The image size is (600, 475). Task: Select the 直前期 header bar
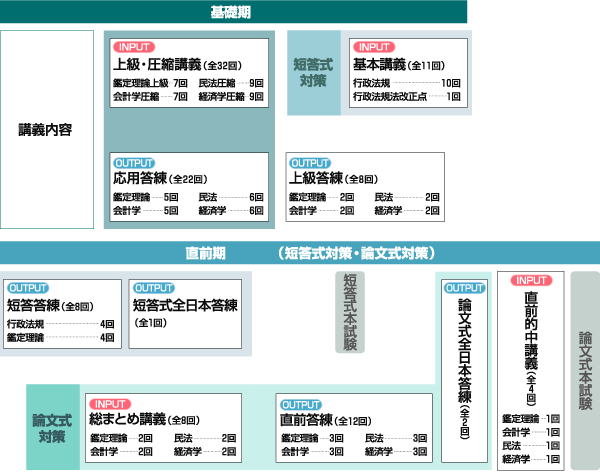point(300,252)
